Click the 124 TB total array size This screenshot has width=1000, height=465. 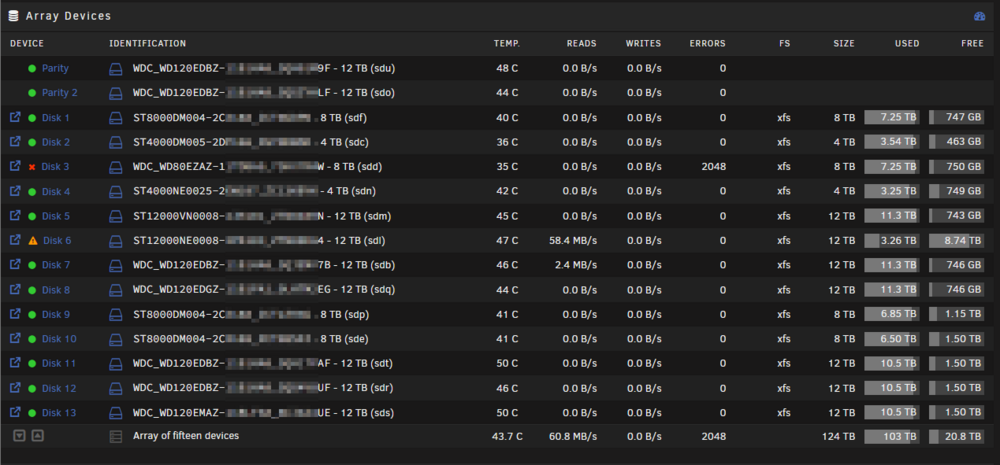click(841, 437)
